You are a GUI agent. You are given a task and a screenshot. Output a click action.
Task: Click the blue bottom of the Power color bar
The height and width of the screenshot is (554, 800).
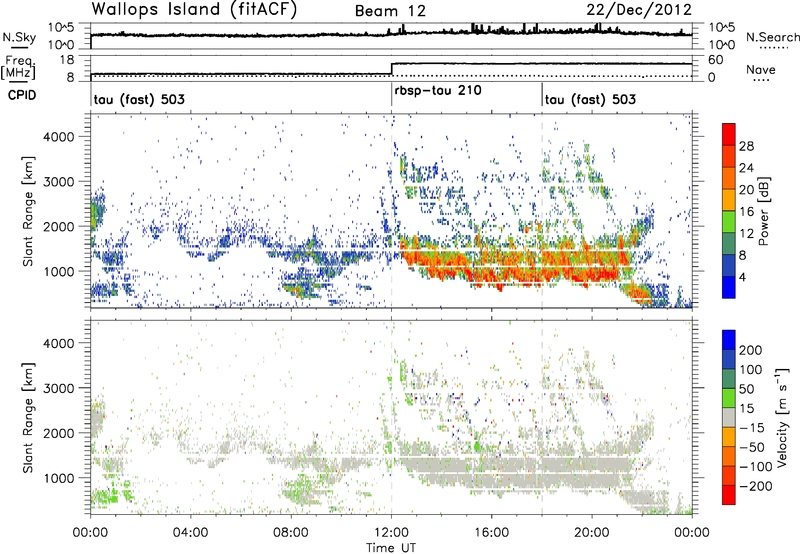[729, 287]
